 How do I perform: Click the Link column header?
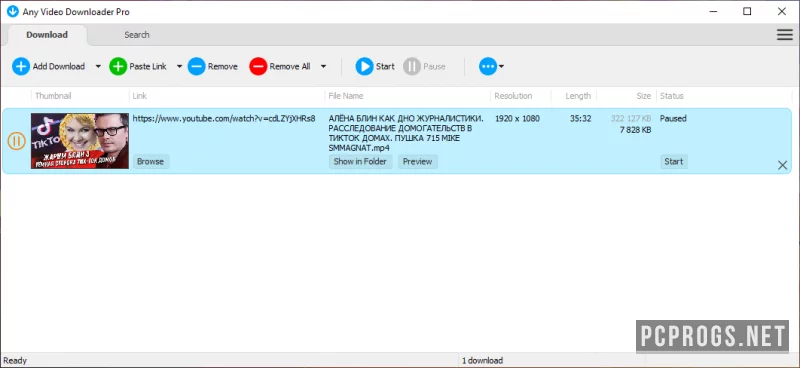[x=139, y=96]
